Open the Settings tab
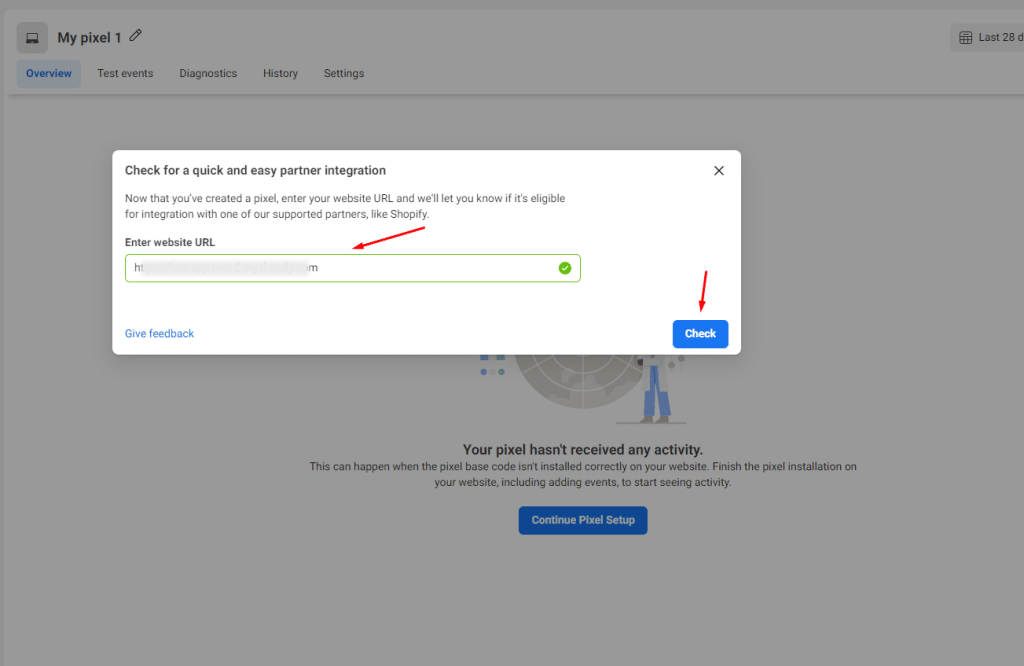Screen dimensions: 1024x666 click(343, 73)
